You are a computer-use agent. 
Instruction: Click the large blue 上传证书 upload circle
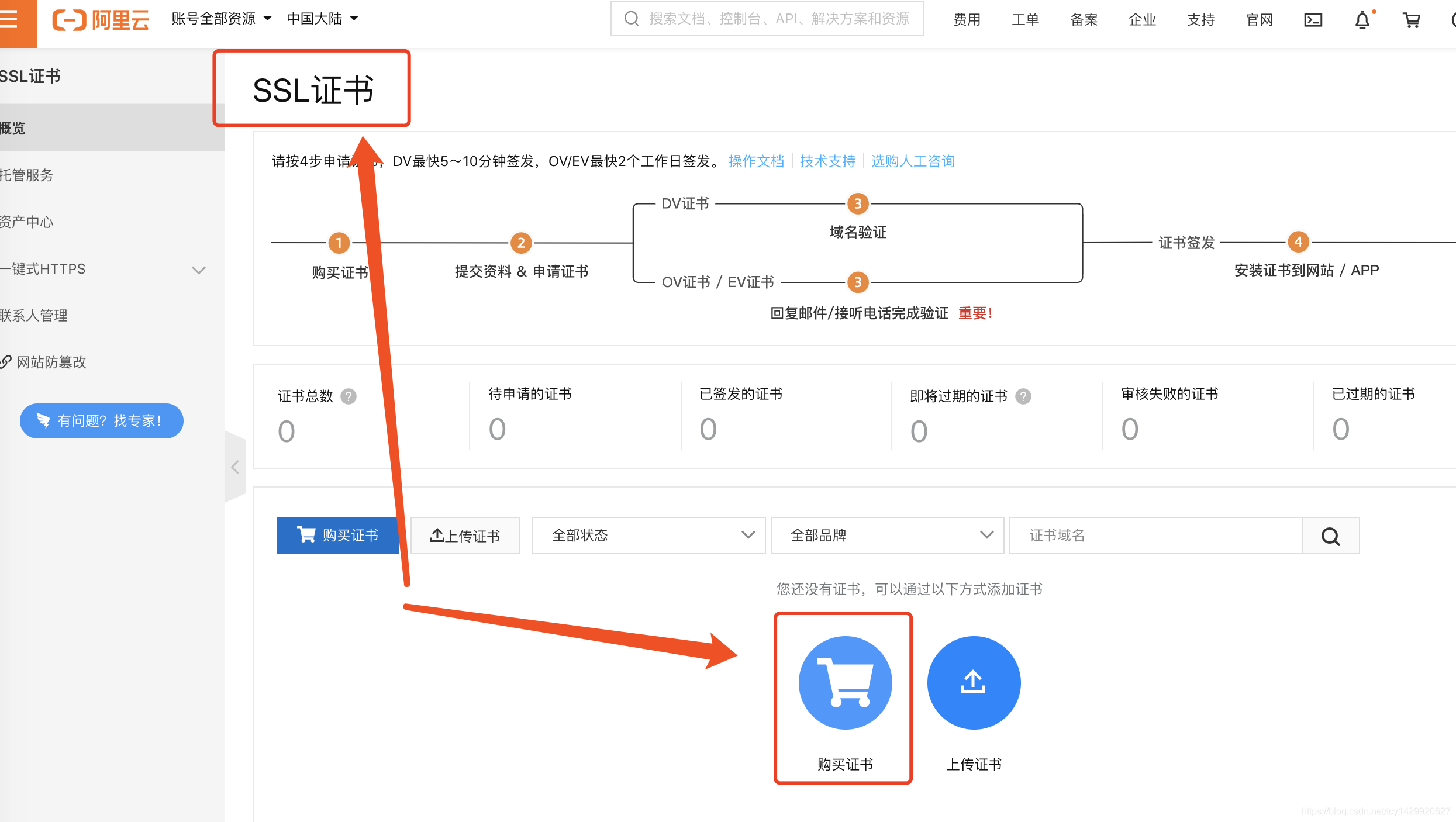tap(974, 682)
